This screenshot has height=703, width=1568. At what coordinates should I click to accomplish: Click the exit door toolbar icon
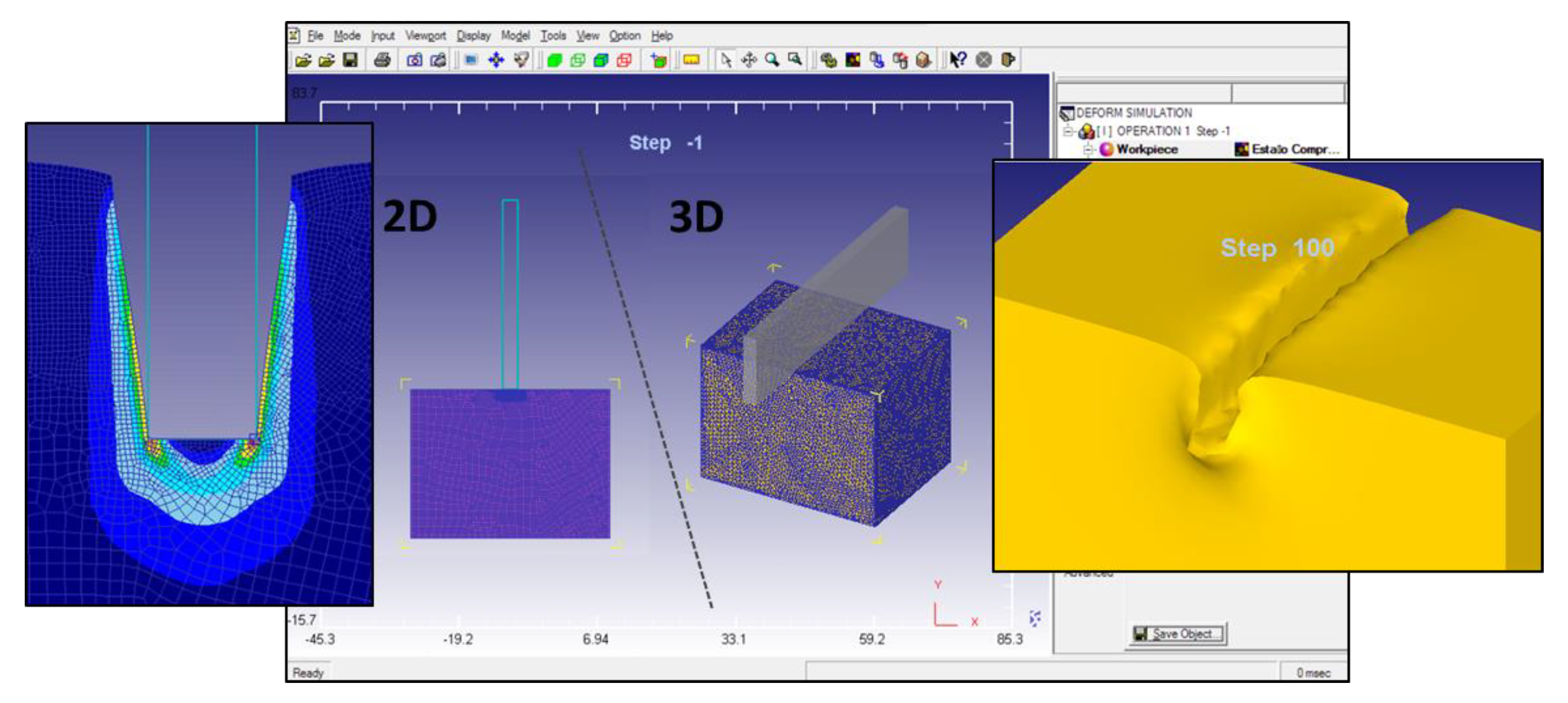pyautogui.click(x=1008, y=60)
